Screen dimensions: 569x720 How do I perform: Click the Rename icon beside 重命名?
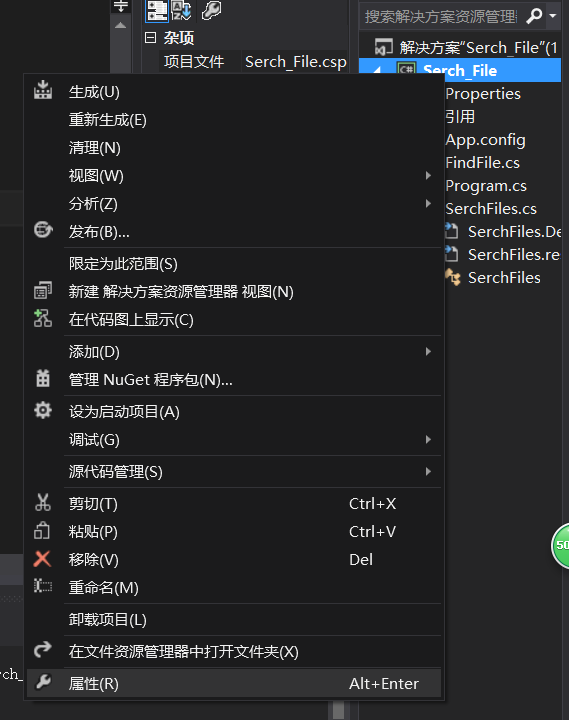point(43,586)
